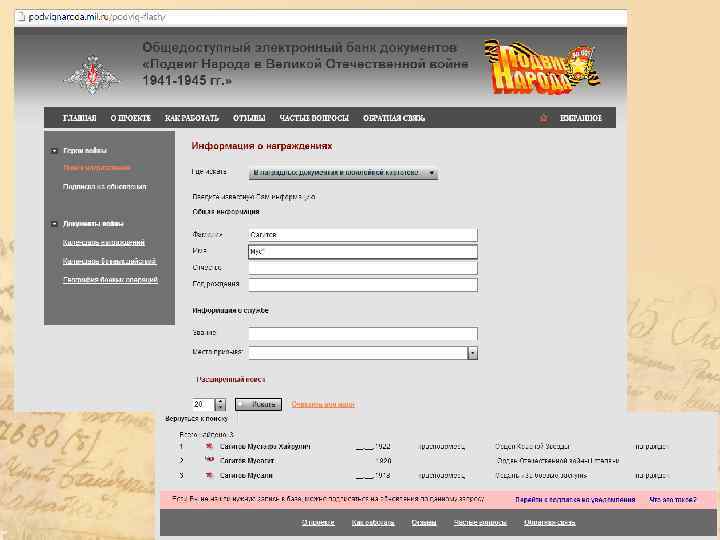This screenshot has height=540, width=720.
Task: Click the Искать search button
Action: pos(258,405)
